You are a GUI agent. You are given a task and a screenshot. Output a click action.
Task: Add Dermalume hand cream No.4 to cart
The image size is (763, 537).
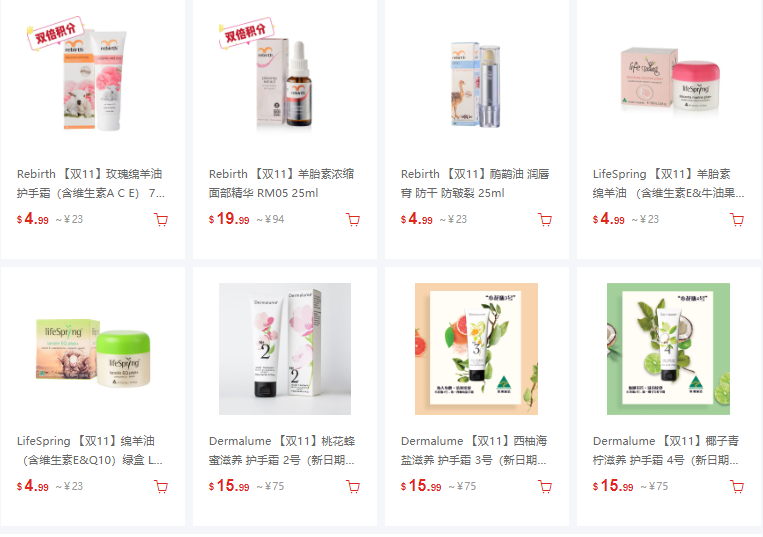(x=737, y=487)
